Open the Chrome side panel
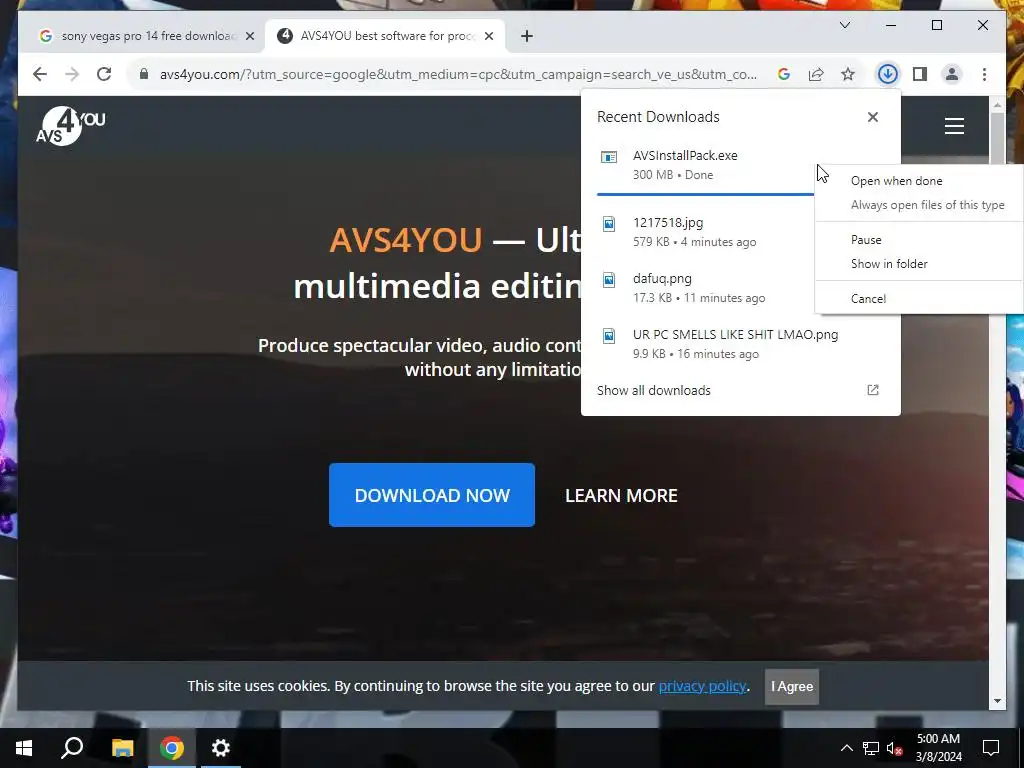The width and height of the screenshot is (1024, 768). [920, 74]
